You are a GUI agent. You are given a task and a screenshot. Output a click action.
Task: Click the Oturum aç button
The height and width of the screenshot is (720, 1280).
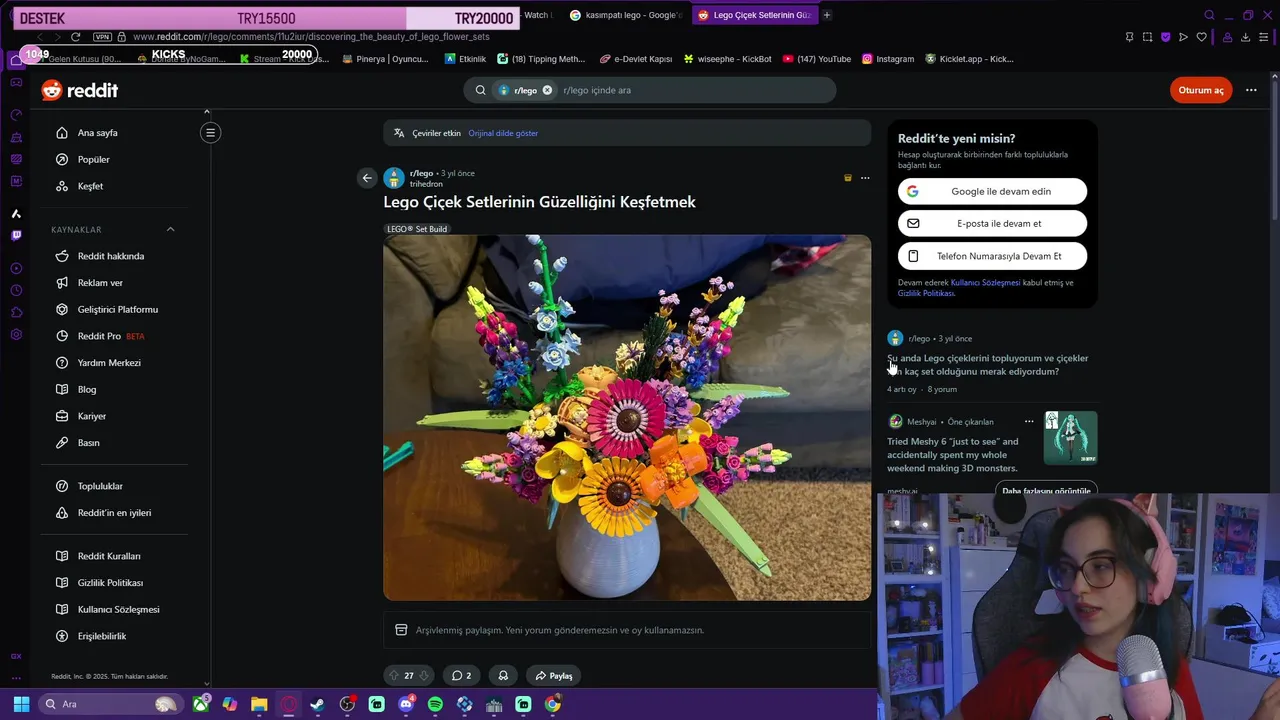pyautogui.click(x=1200, y=90)
